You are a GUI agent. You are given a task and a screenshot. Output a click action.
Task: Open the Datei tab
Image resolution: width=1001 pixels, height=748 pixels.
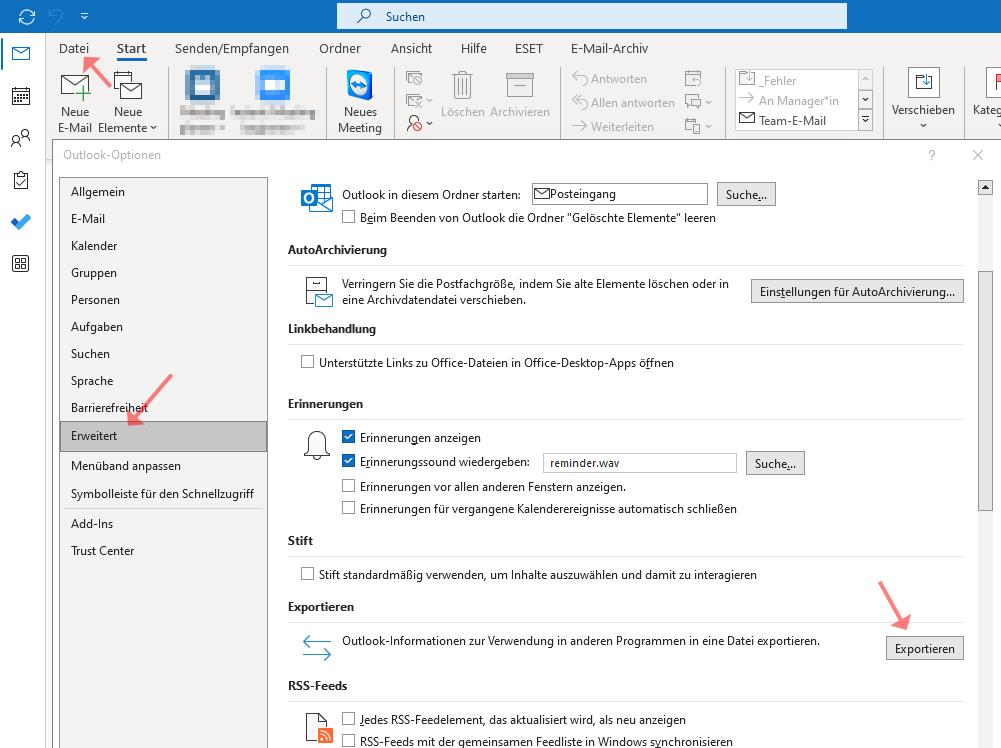[x=73, y=49]
